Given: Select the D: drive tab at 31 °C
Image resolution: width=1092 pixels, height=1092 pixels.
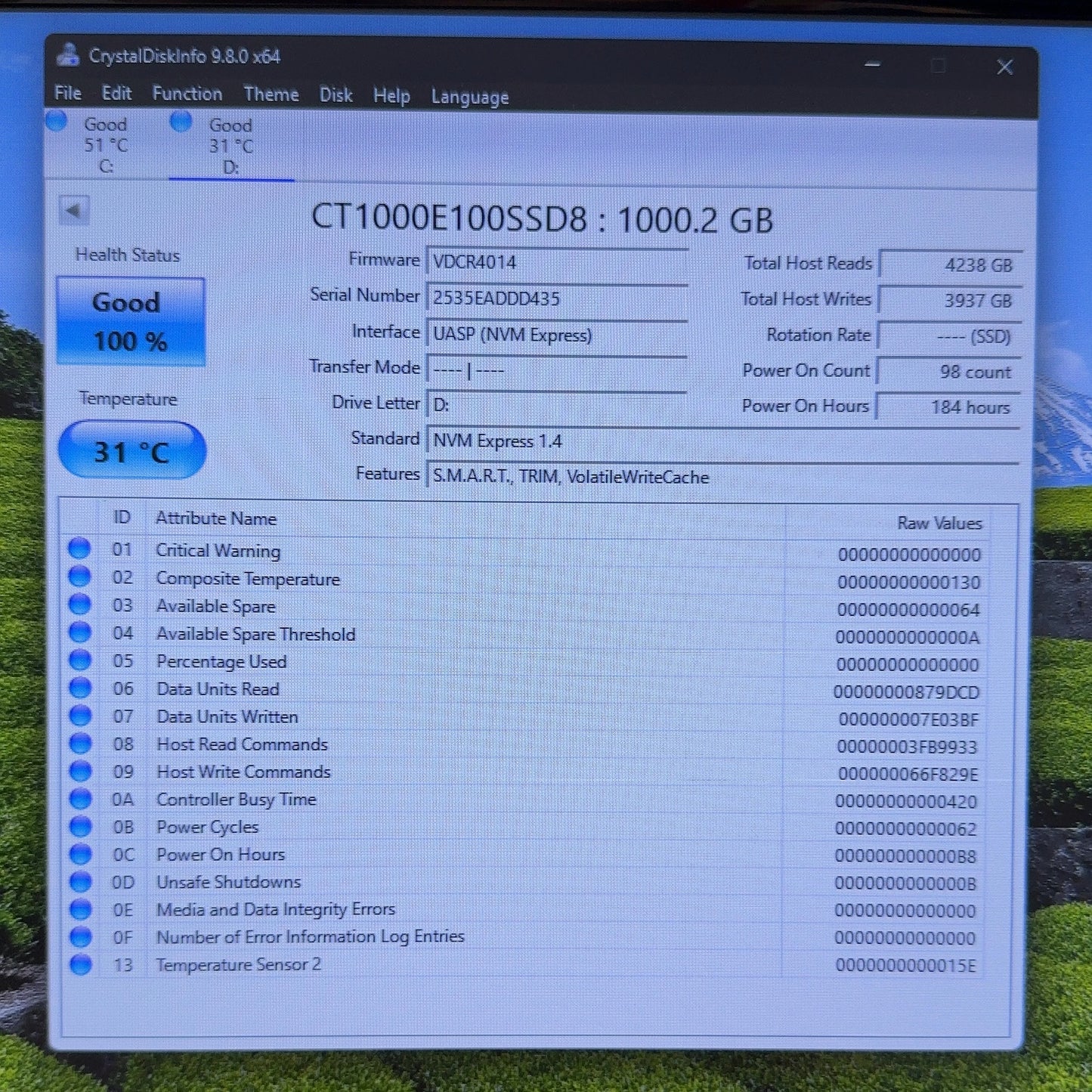Looking at the screenshot, I should [230, 146].
